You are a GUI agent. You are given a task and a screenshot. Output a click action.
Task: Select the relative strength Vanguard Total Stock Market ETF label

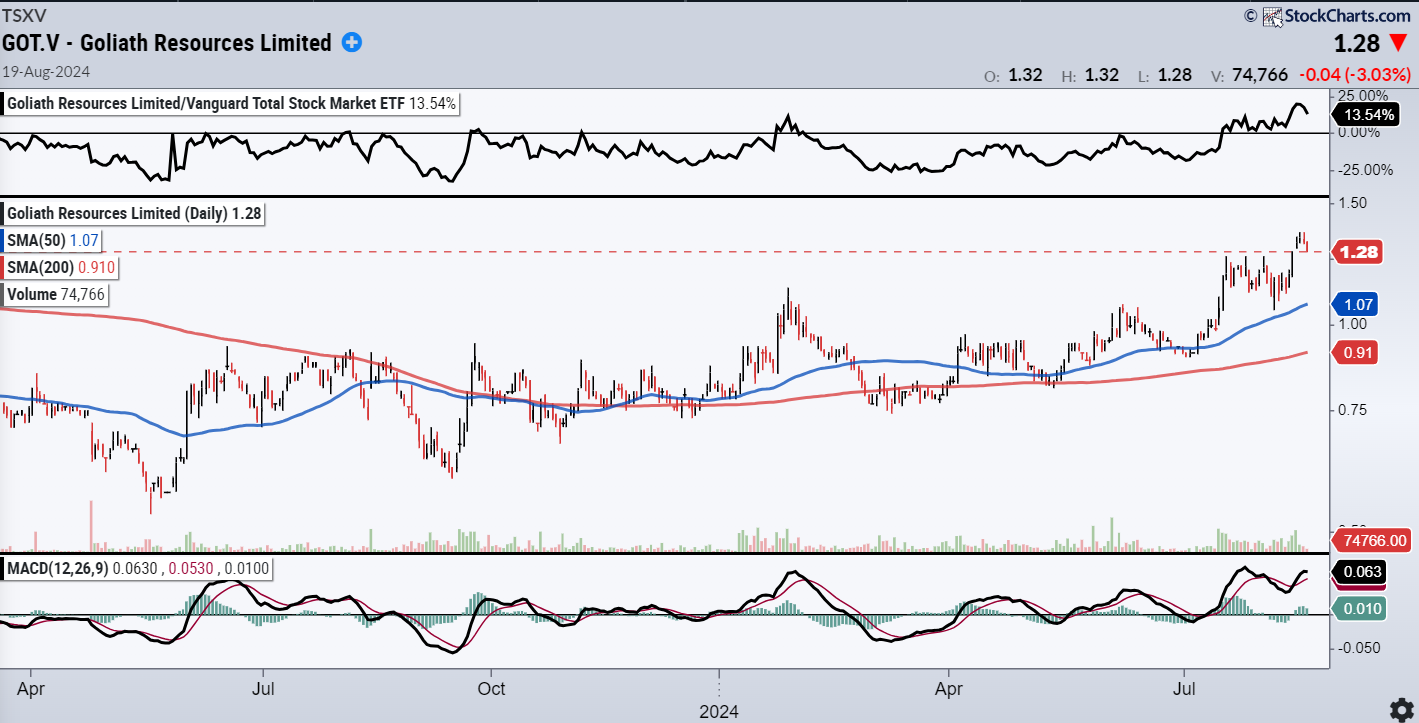click(x=232, y=103)
